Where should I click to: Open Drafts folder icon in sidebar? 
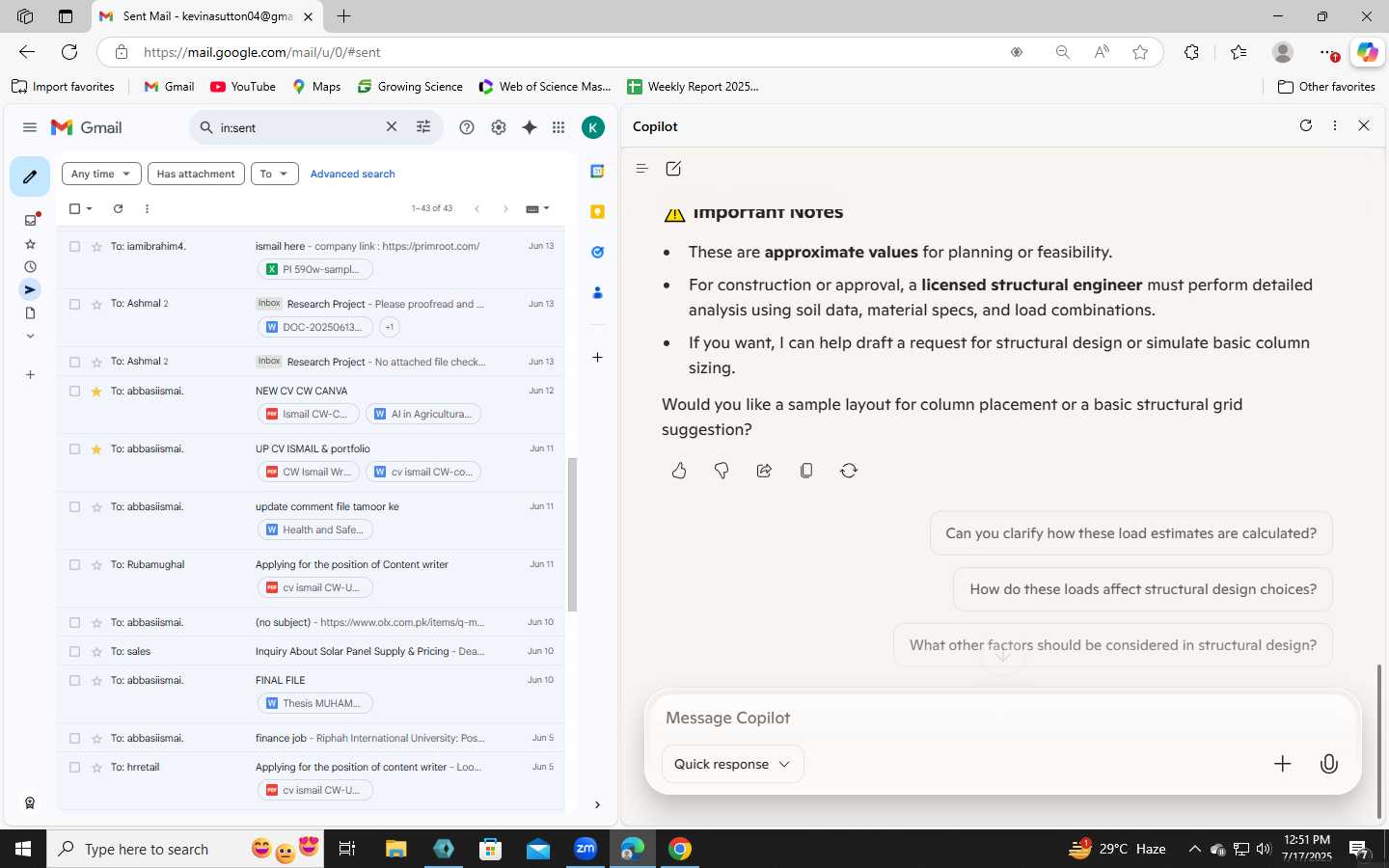(30, 313)
